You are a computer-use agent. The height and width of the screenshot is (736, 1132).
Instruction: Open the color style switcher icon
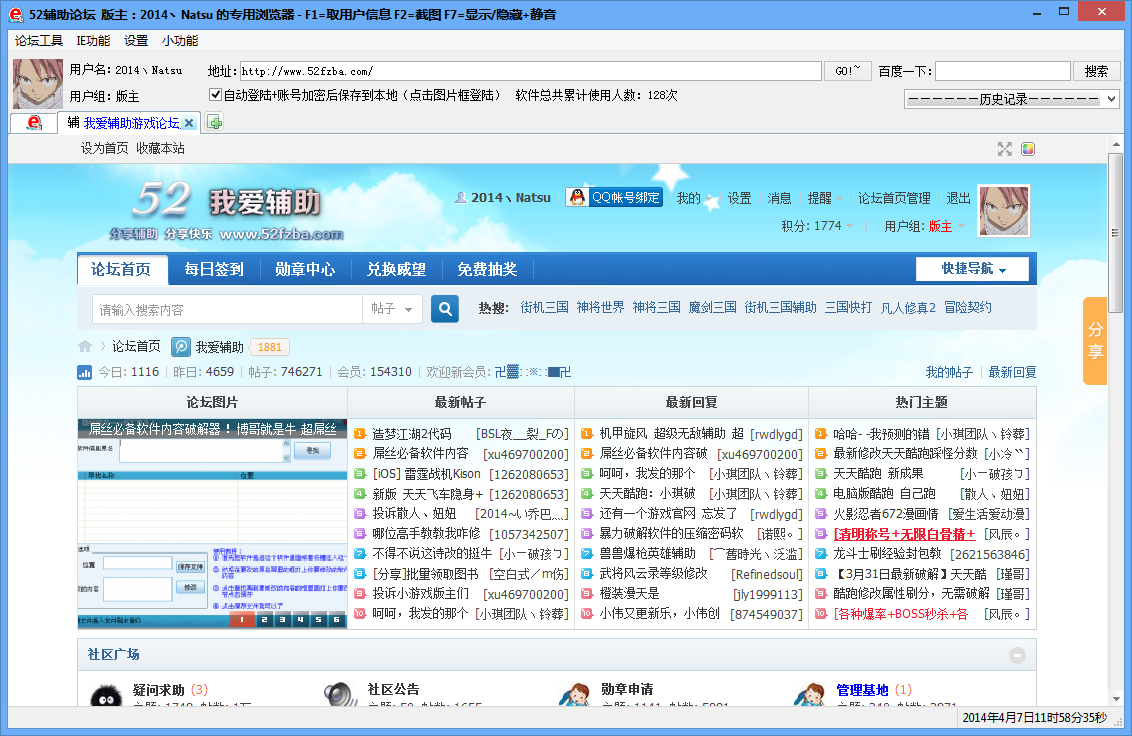point(1028,149)
